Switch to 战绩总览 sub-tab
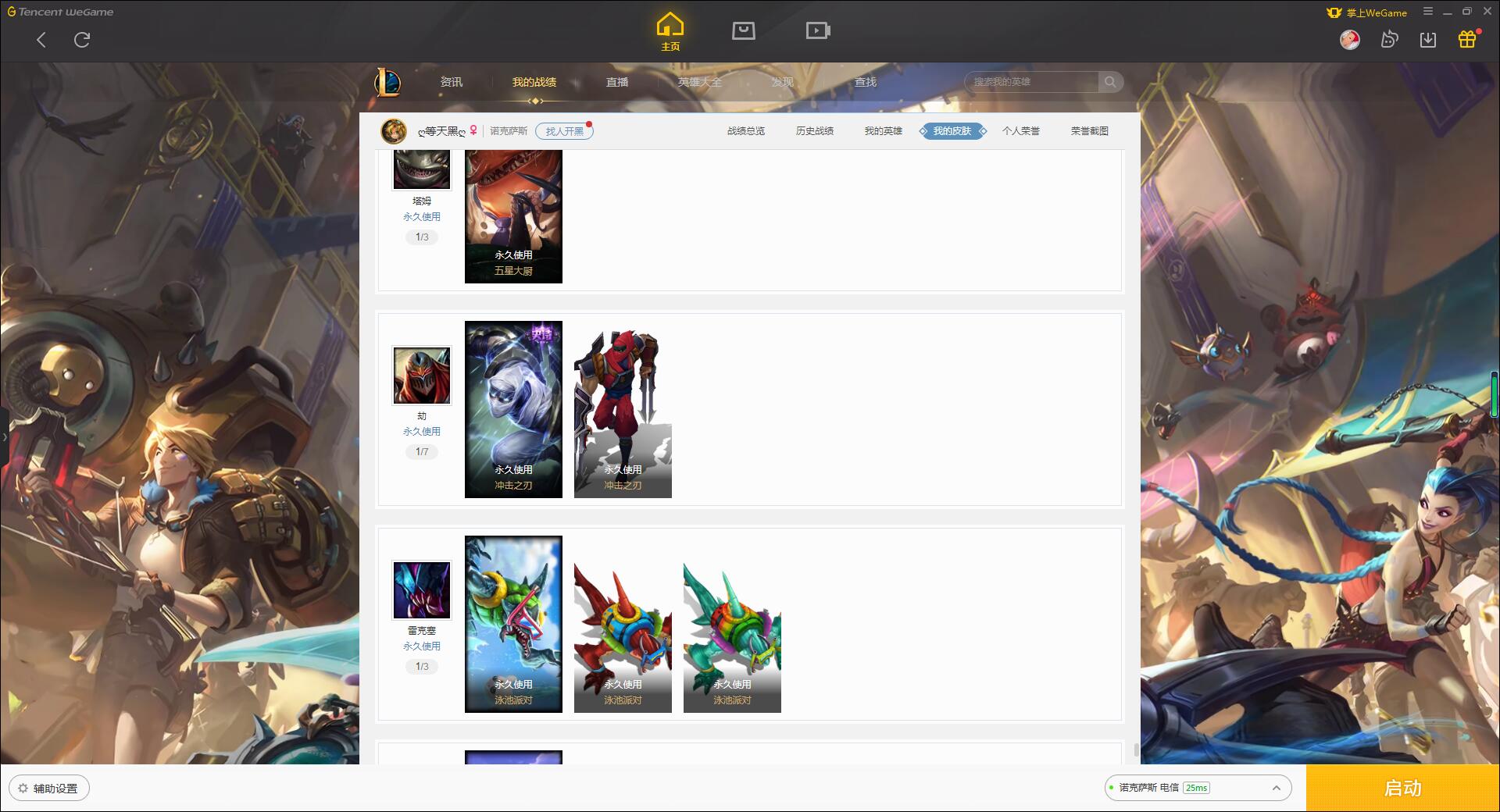Viewport: 1500px width, 812px height. [x=746, y=131]
